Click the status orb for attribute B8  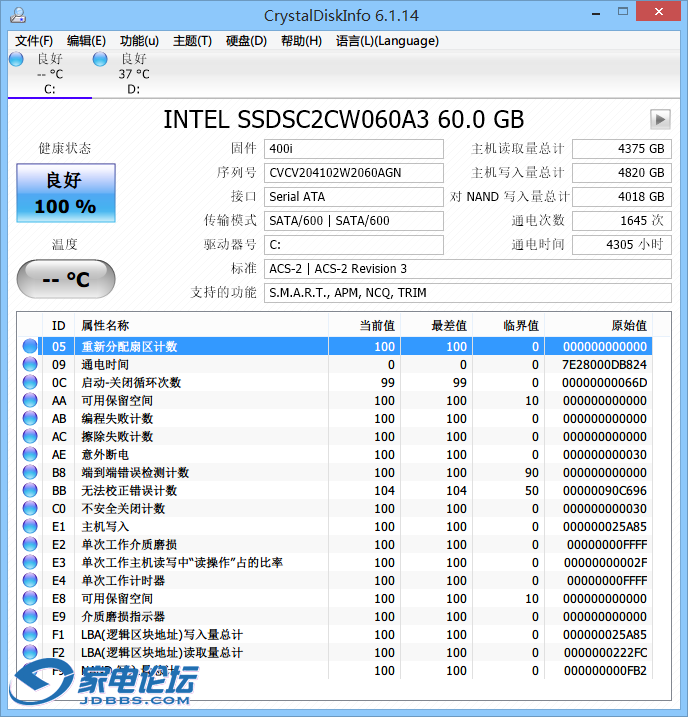pos(30,472)
